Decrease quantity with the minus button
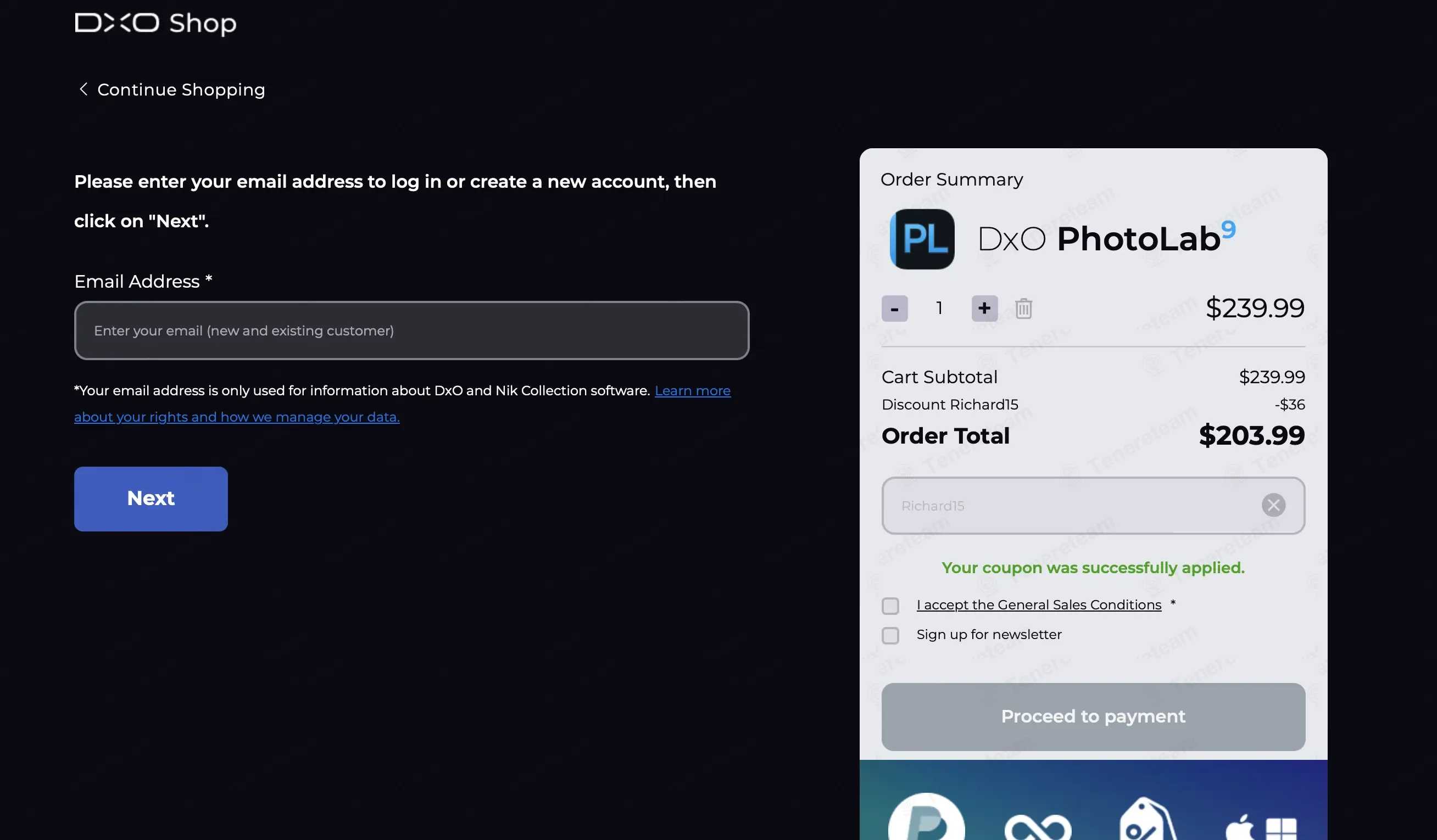 (894, 309)
